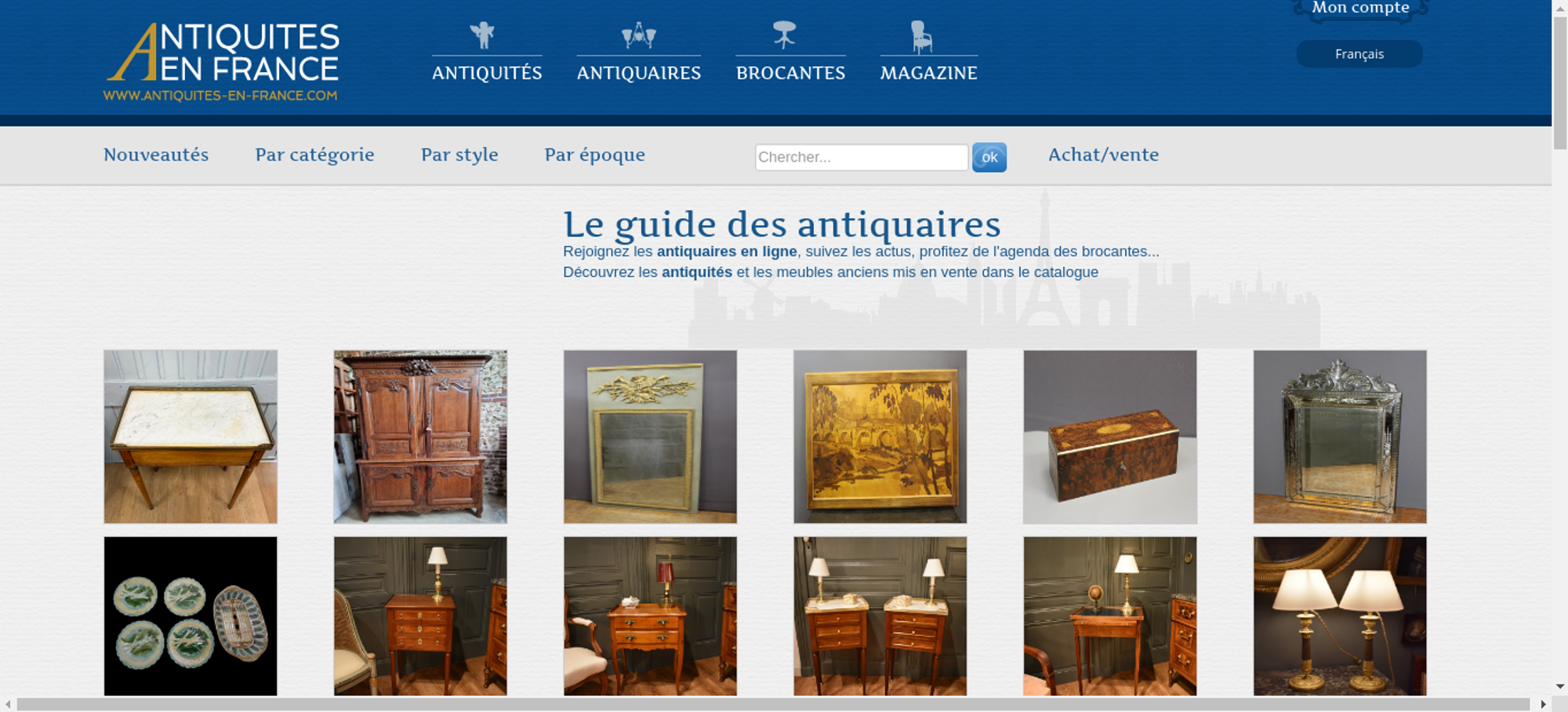Expand the Par époque menu
Image resolution: width=1568 pixels, height=712 pixels.
coord(595,155)
